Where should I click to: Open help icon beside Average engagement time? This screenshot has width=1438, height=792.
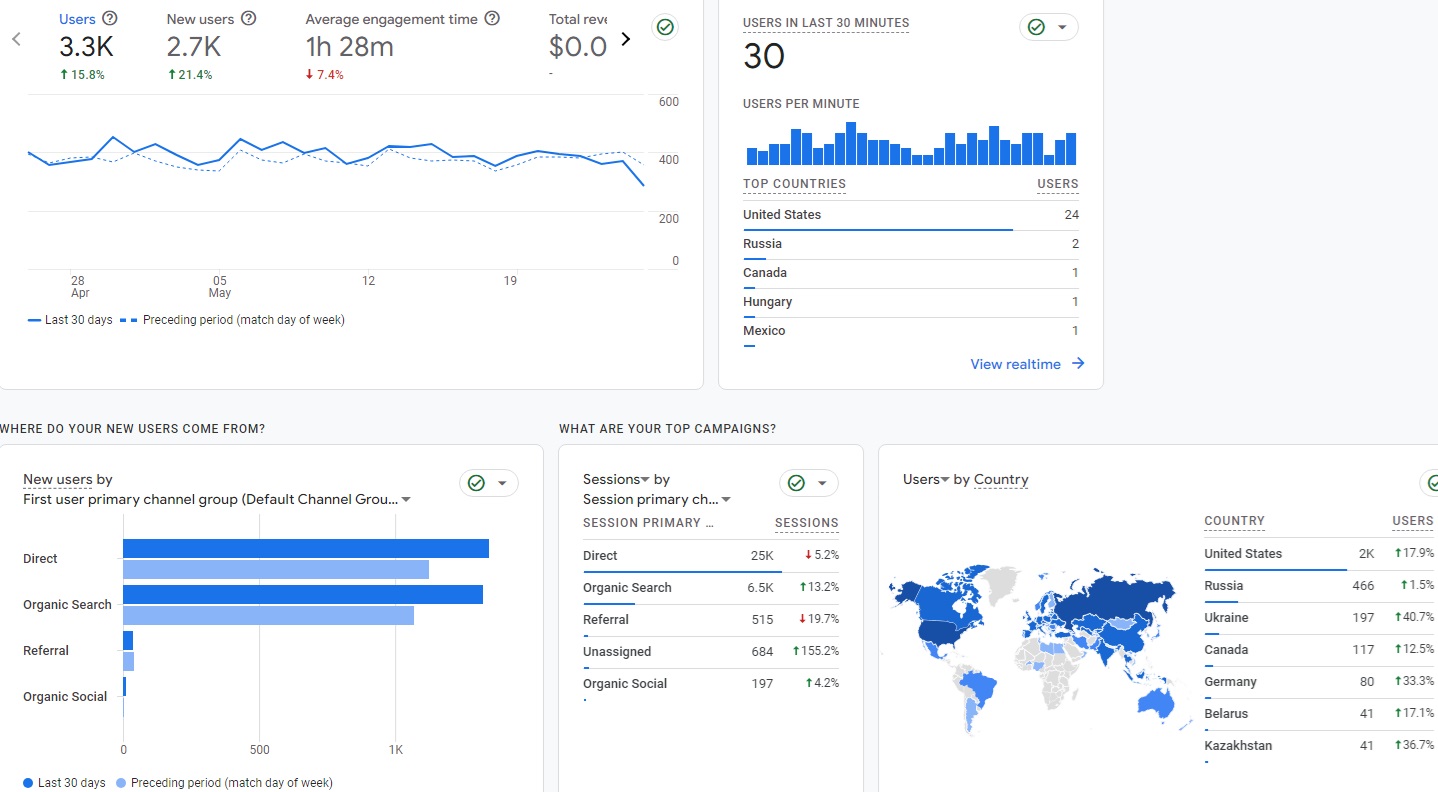(492, 19)
